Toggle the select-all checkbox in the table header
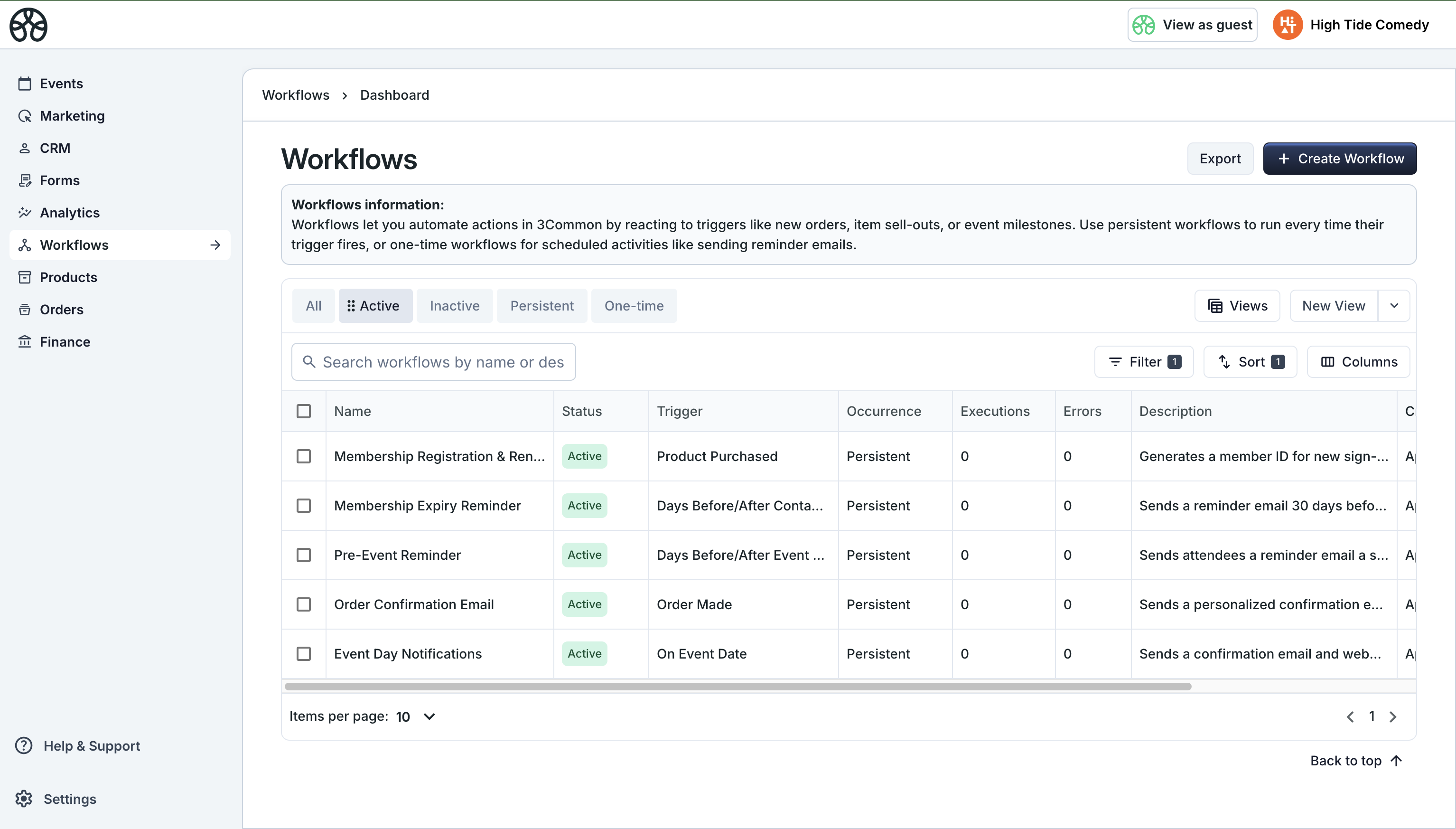This screenshot has width=1456, height=829. [x=304, y=411]
